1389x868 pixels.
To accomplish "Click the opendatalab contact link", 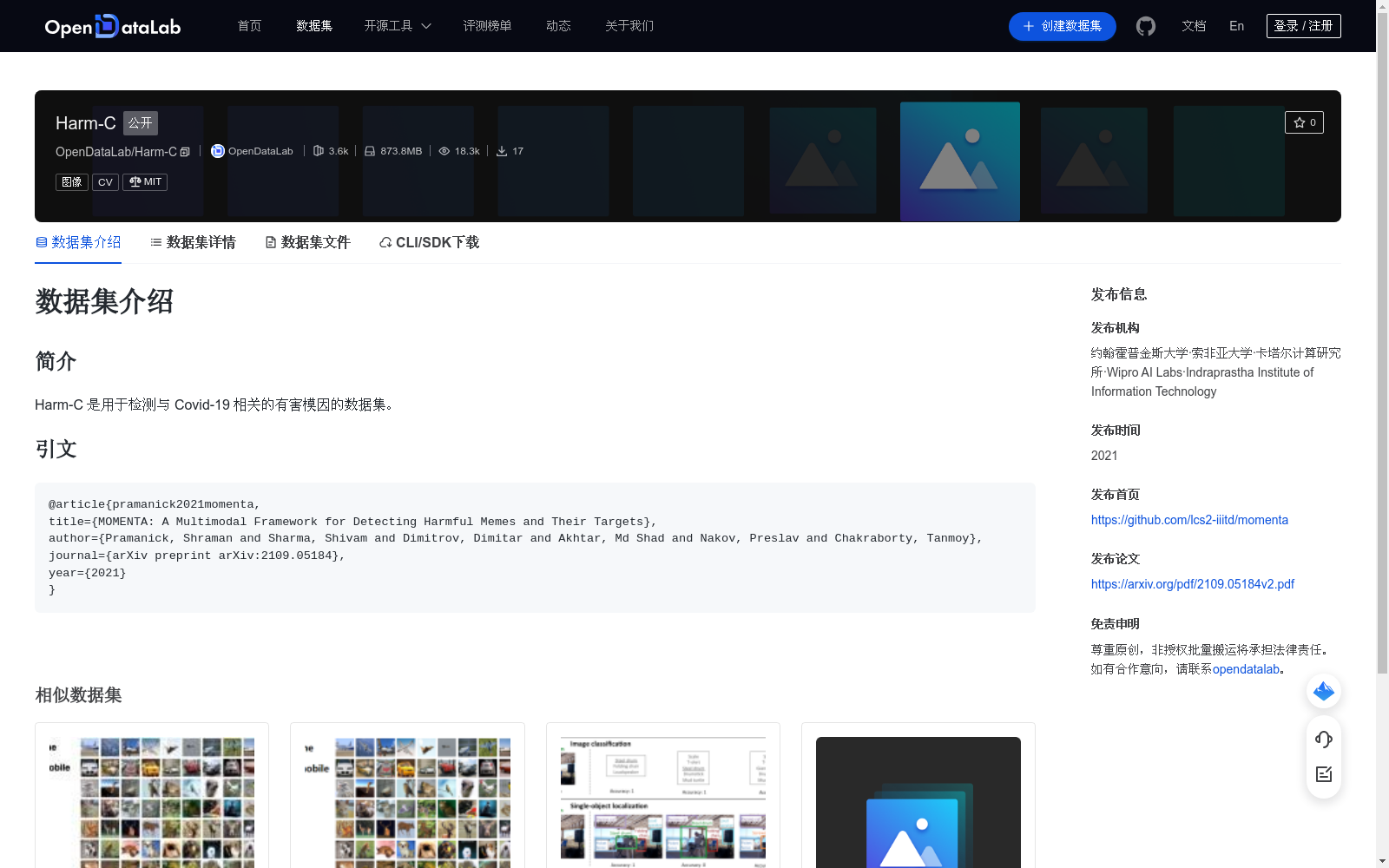I will pos(1246,669).
